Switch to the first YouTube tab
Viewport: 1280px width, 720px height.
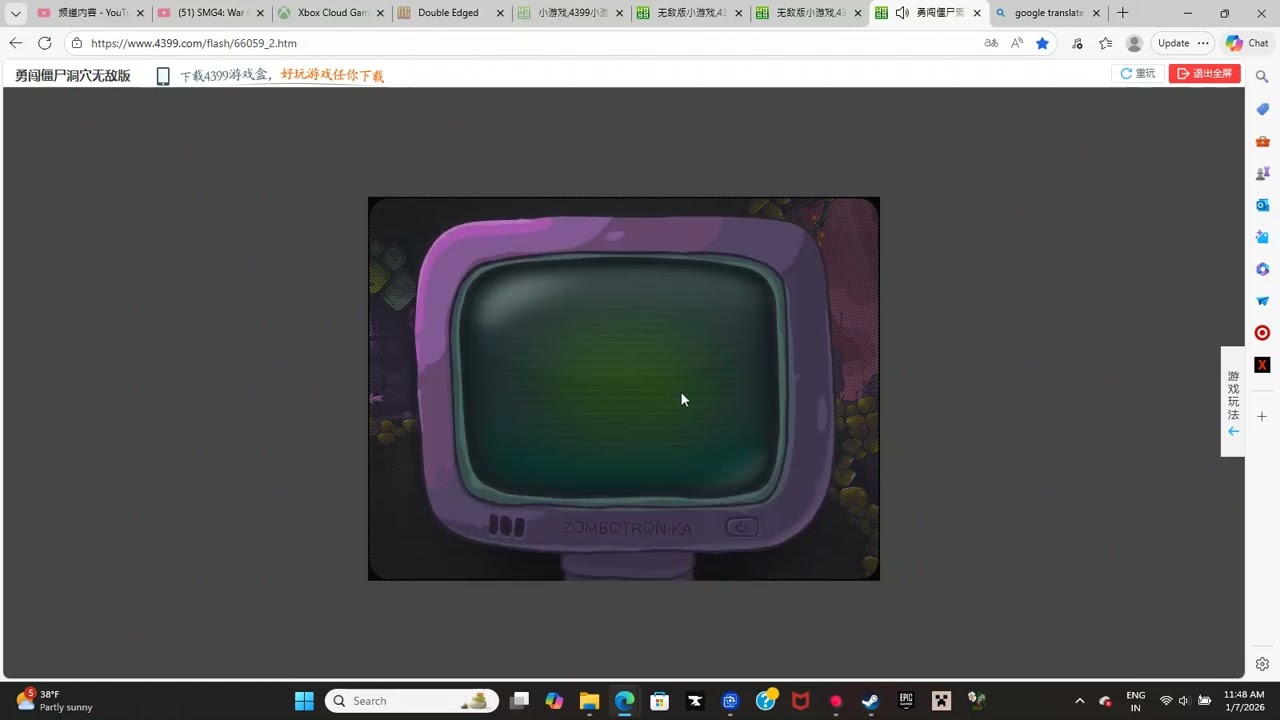90,13
